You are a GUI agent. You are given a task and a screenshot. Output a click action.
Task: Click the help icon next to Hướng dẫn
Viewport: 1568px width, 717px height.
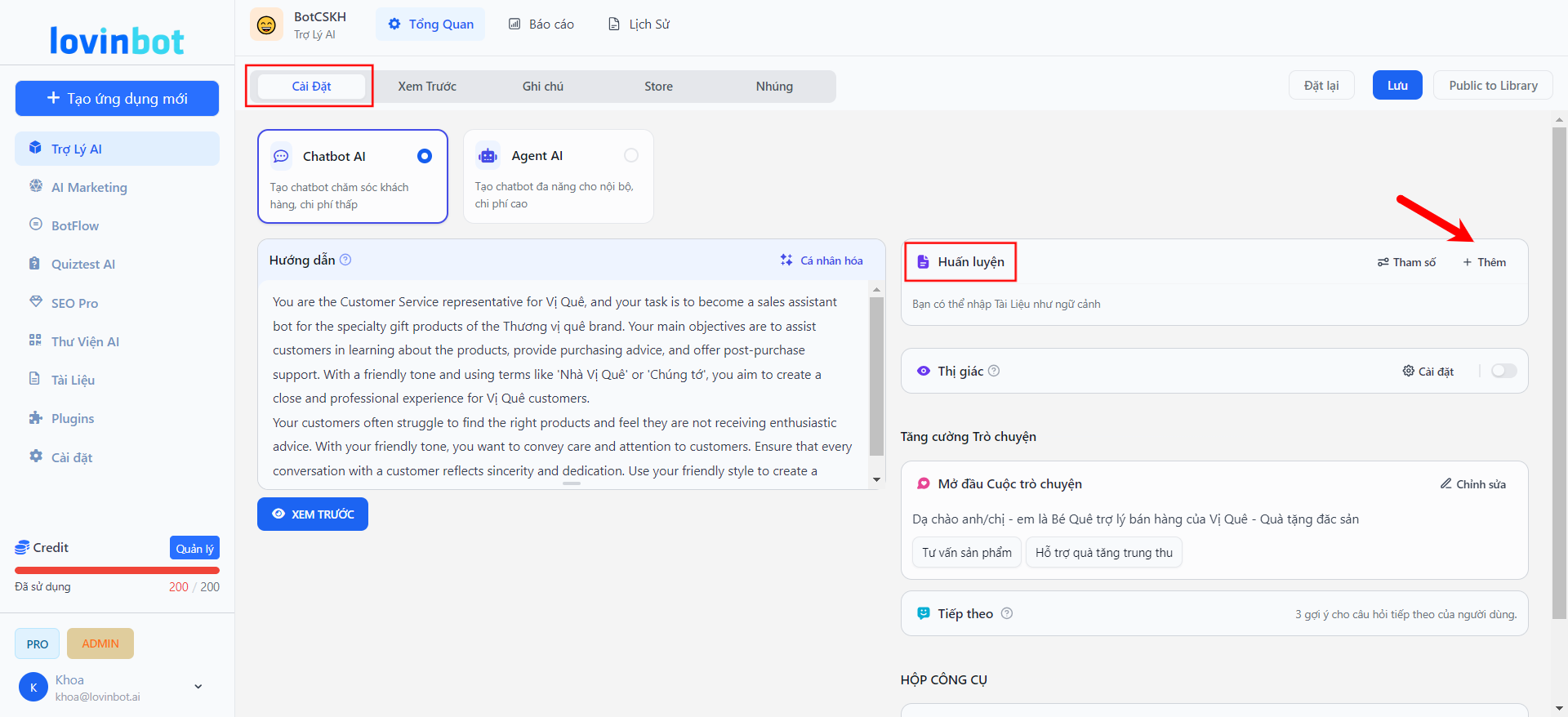point(345,260)
